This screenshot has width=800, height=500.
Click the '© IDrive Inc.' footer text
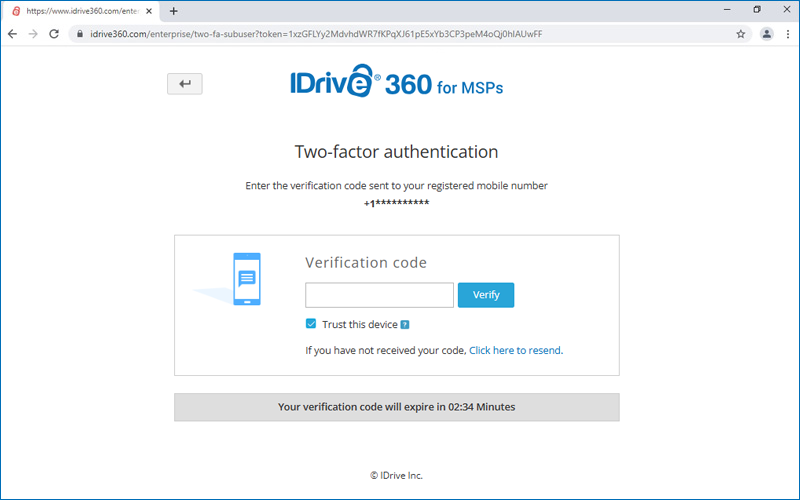point(396,476)
